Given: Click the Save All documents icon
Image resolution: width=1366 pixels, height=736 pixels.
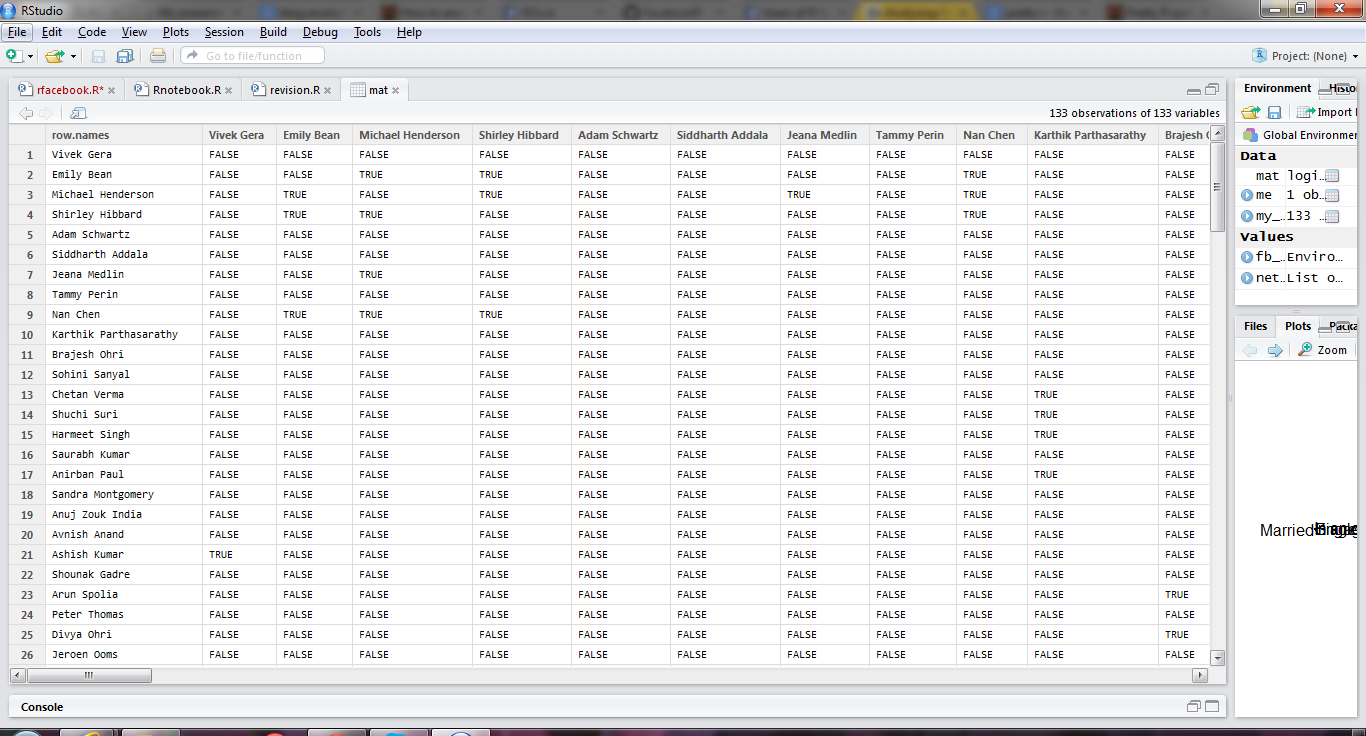Looking at the screenshot, I should (125, 56).
